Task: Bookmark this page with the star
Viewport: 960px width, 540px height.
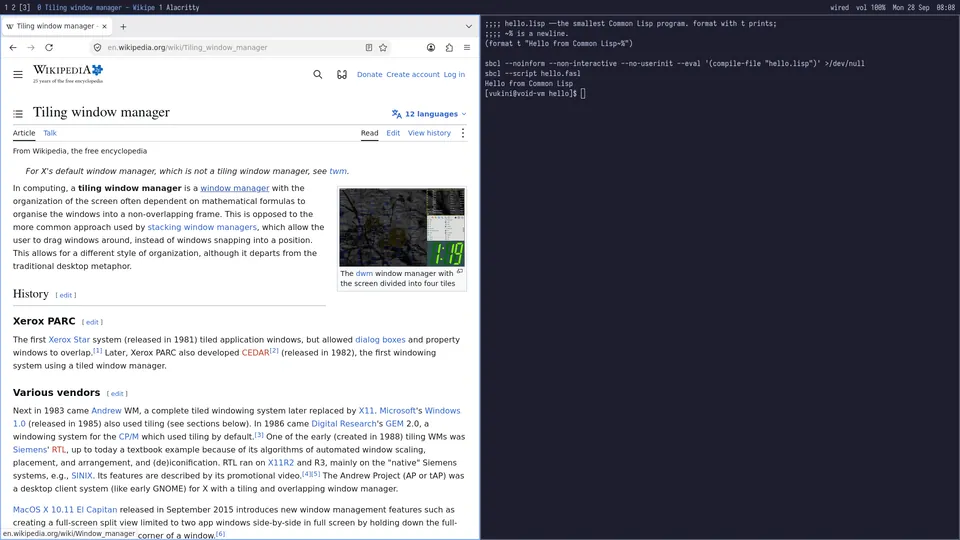Action: (x=383, y=47)
